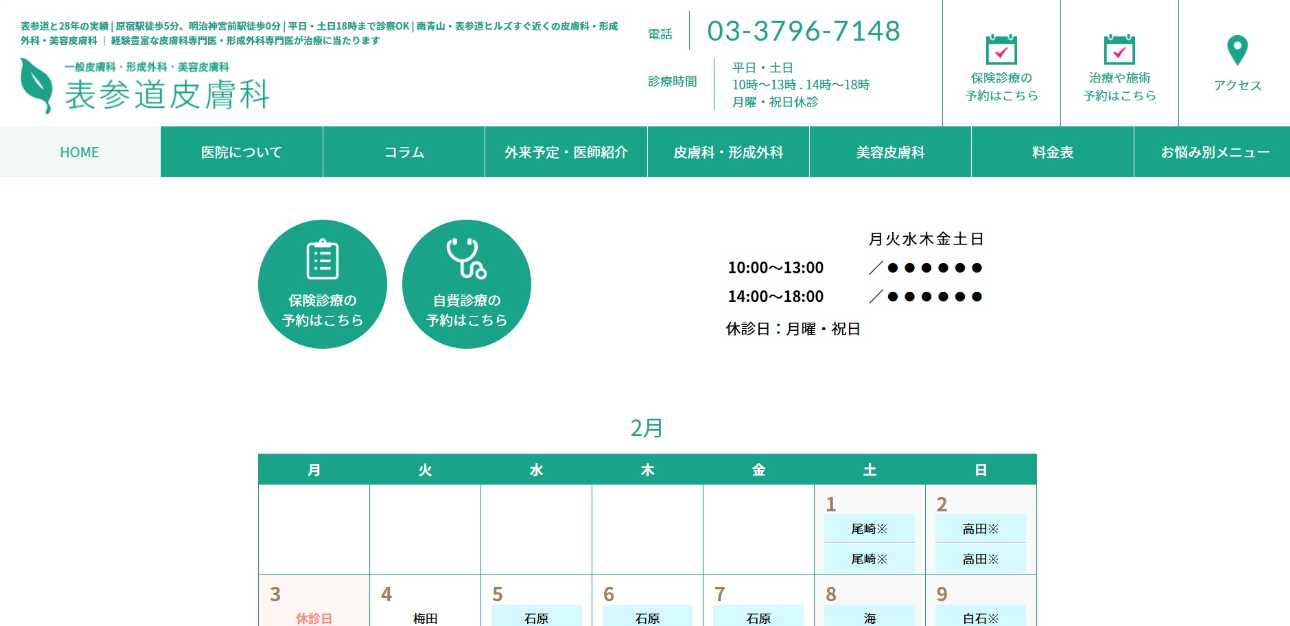The height and width of the screenshot is (626, 1290).
Task: Click phone number 03-3796-7148
Action: pos(804,31)
